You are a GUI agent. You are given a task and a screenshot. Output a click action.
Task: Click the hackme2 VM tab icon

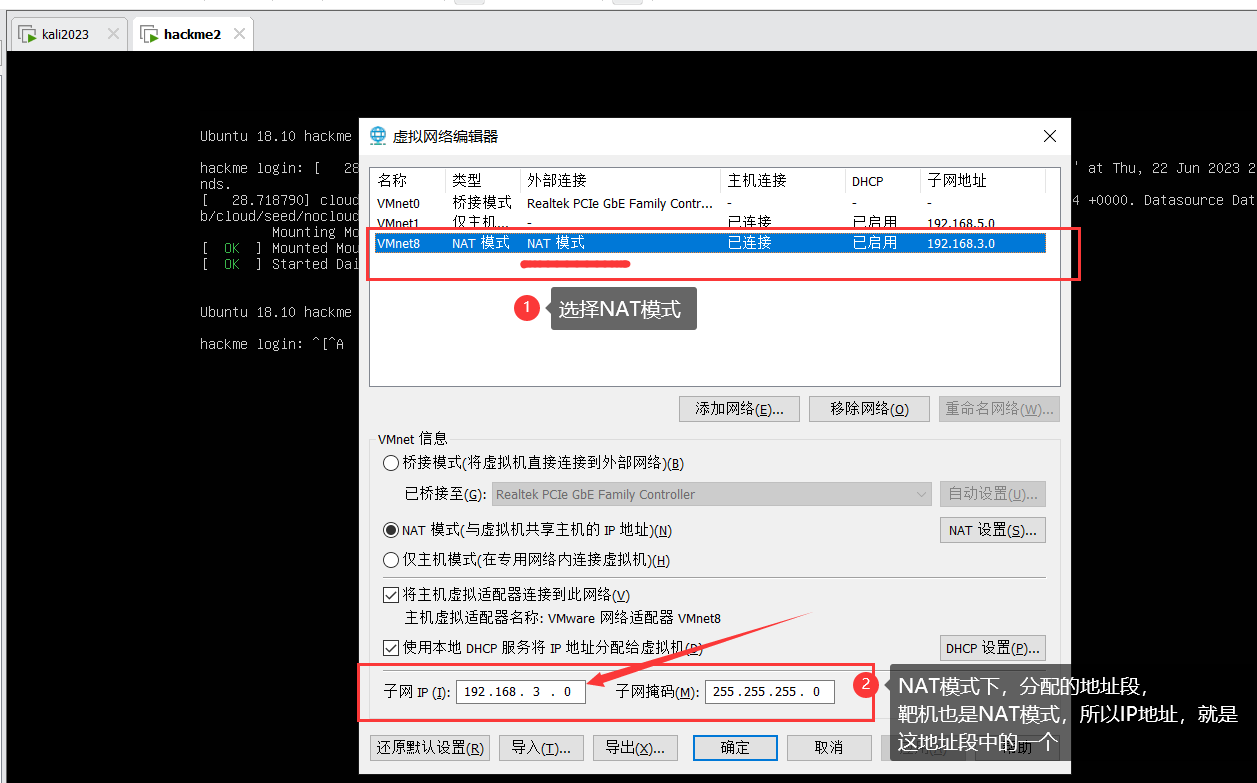[x=150, y=35]
